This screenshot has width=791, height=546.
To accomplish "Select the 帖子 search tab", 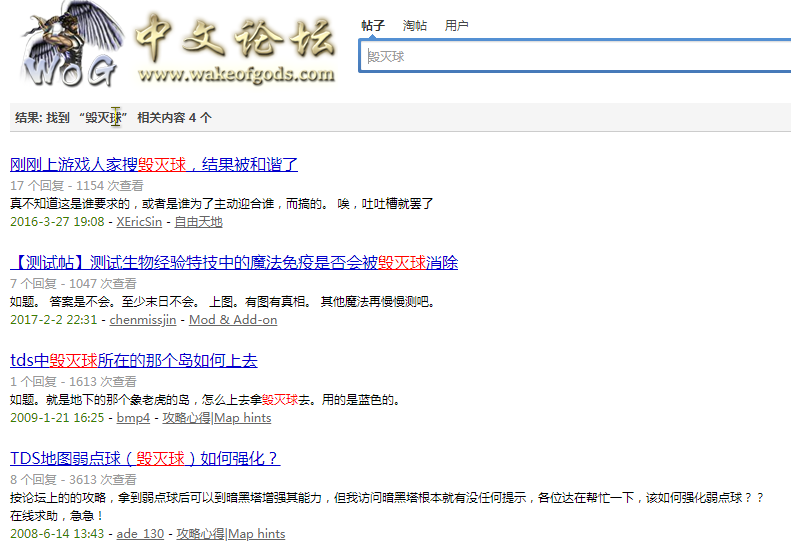I will tap(373, 25).
